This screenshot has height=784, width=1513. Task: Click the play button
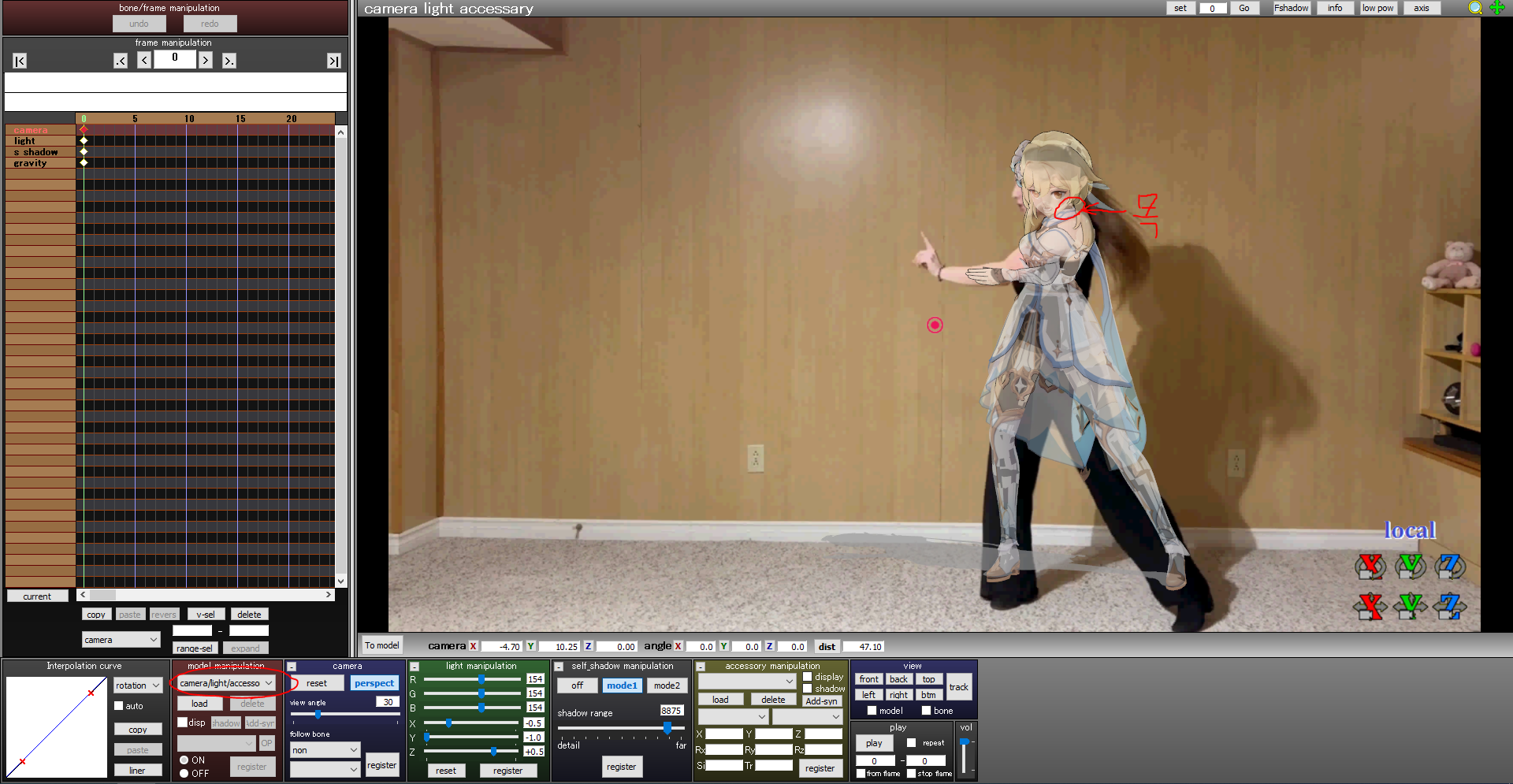[874, 743]
